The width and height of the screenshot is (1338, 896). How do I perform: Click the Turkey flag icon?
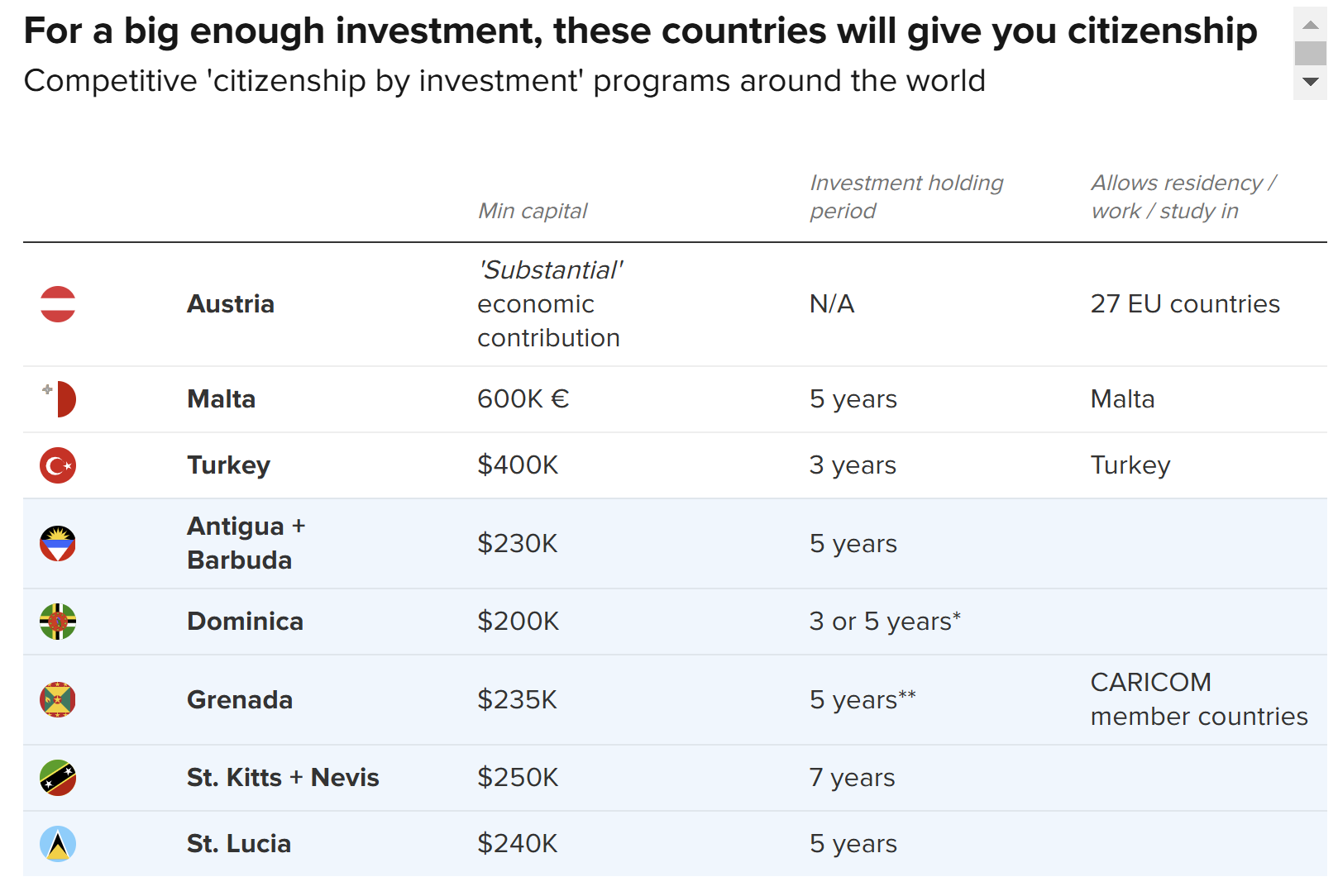[58, 465]
